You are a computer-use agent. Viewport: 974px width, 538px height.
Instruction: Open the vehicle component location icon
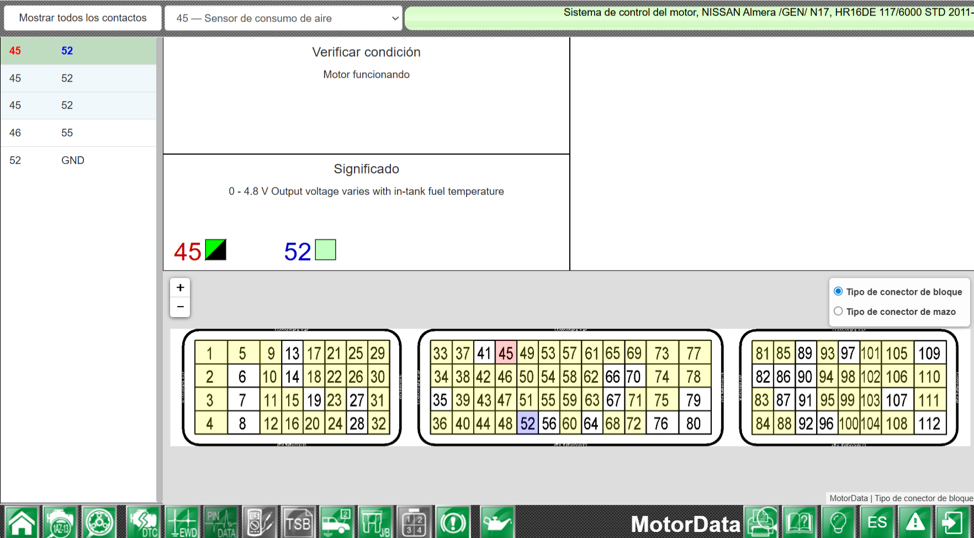tap(337, 522)
